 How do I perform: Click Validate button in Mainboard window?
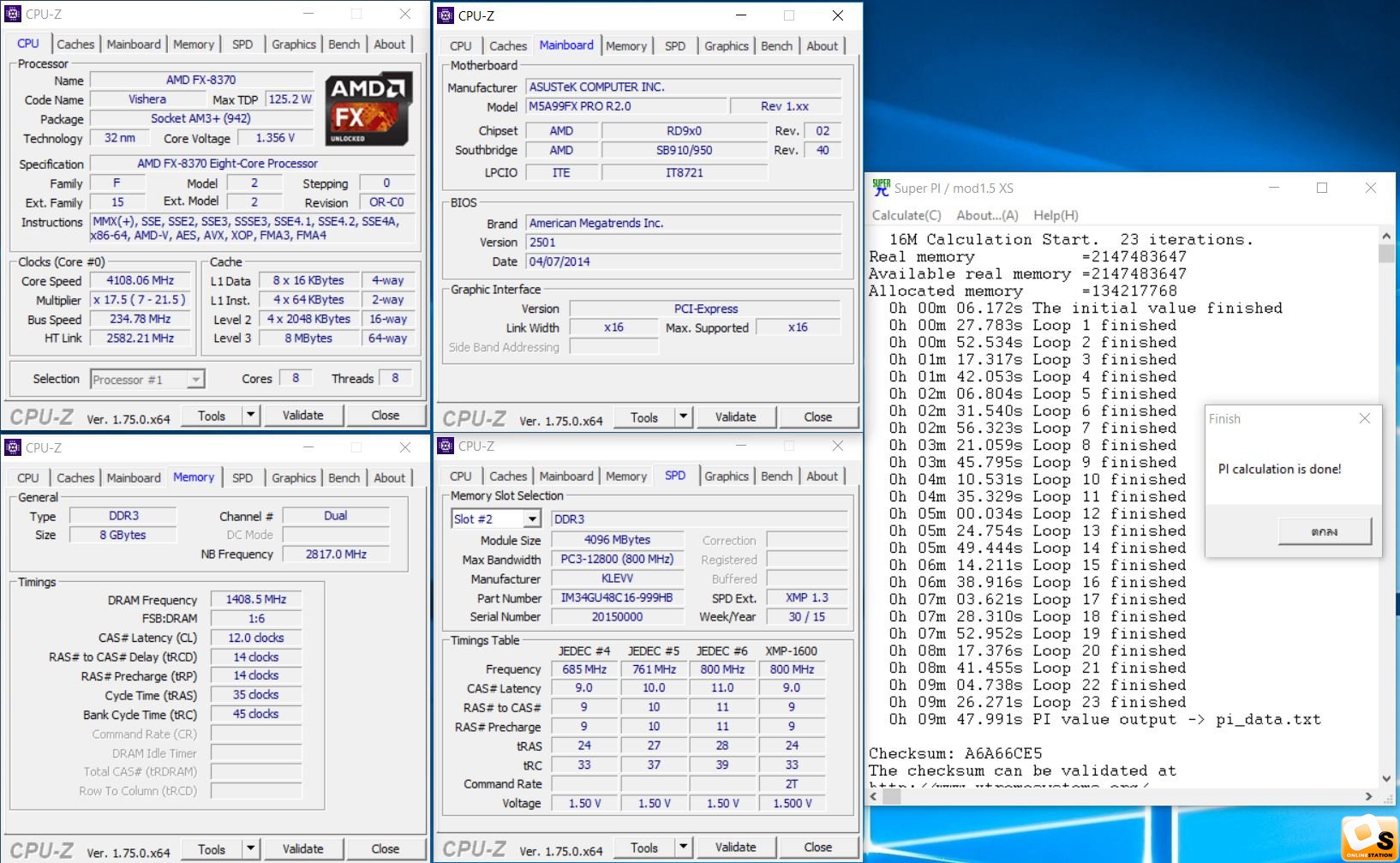pyautogui.click(x=736, y=417)
